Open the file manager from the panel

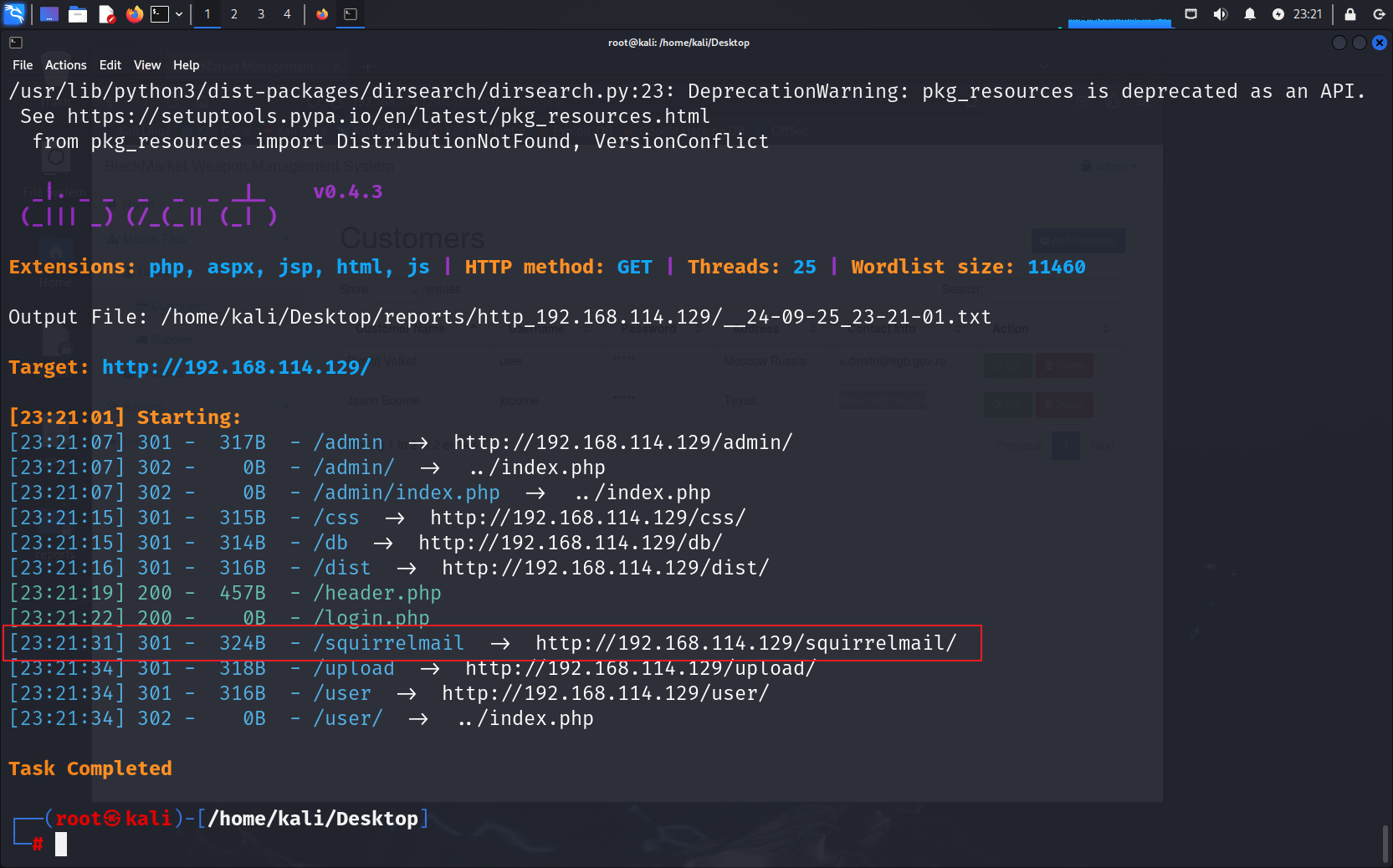pos(78,14)
